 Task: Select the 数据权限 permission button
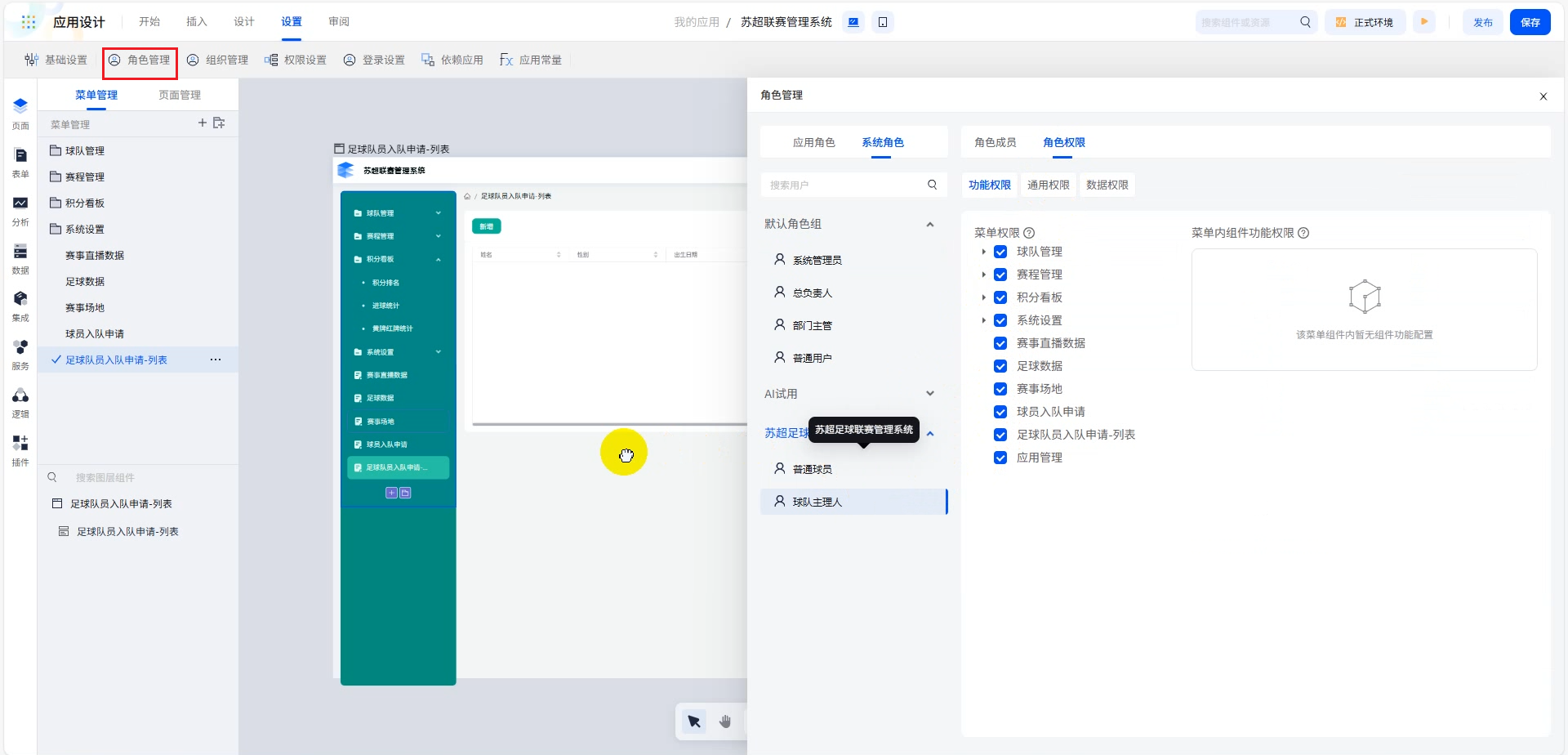(1107, 185)
